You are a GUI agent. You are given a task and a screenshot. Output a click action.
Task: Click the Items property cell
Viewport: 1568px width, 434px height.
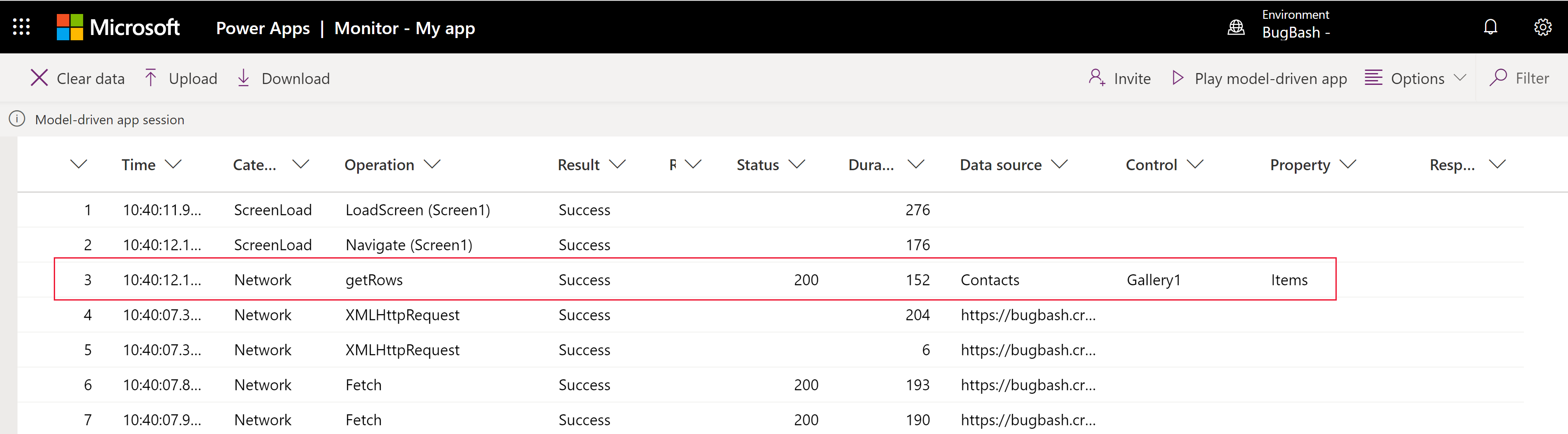(1289, 280)
